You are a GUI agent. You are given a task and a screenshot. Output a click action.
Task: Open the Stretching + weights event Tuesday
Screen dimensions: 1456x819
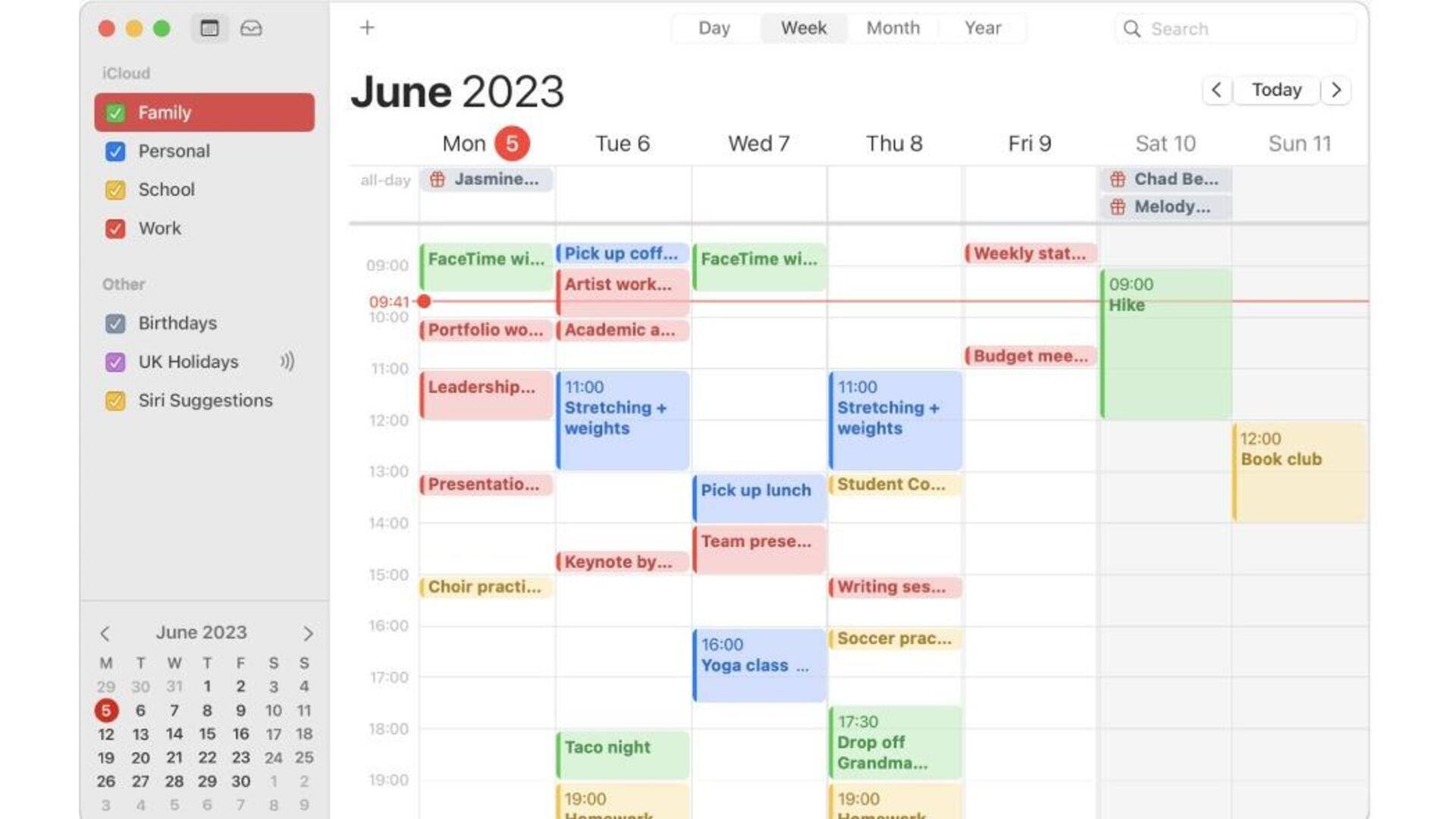tap(619, 415)
